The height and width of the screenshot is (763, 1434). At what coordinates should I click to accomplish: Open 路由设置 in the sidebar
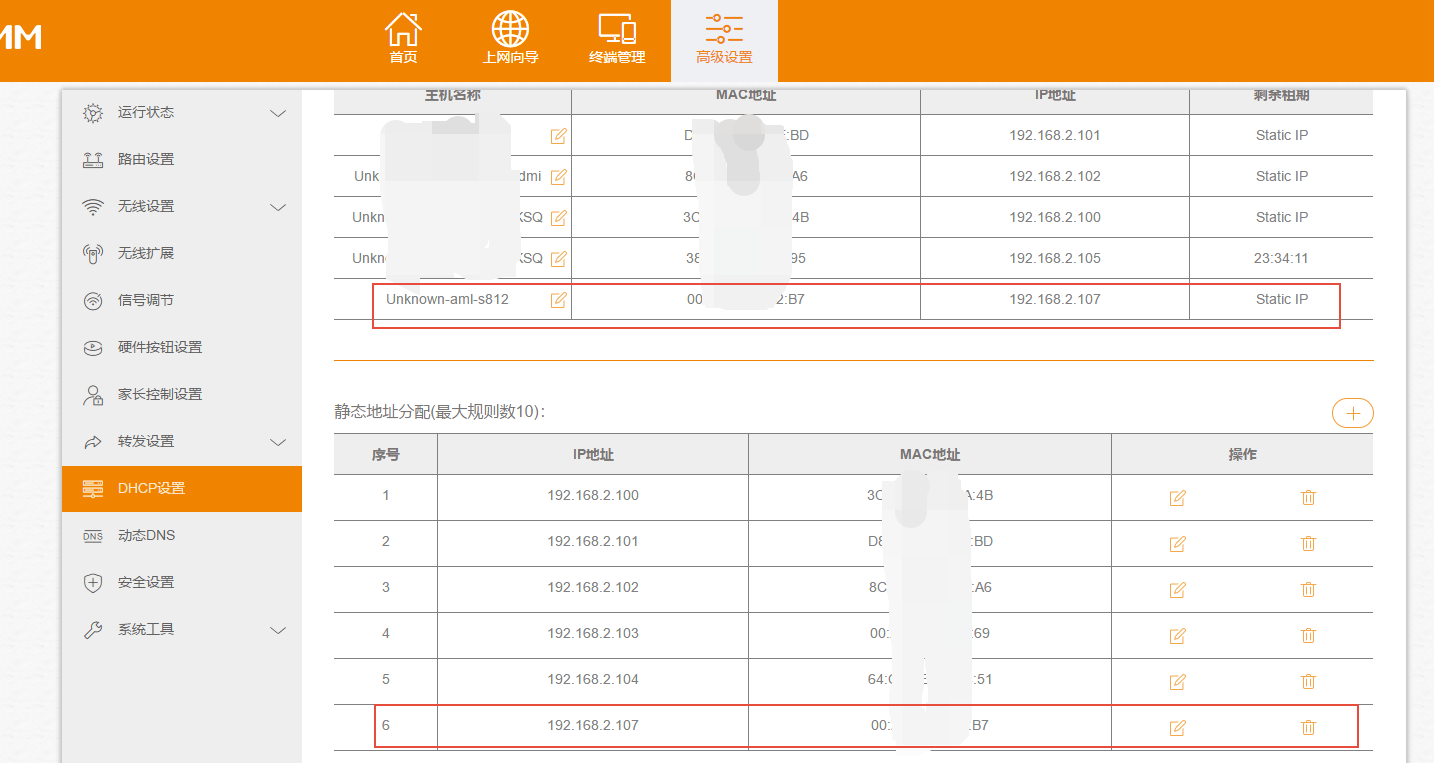pyautogui.click(x=146, y=160)
